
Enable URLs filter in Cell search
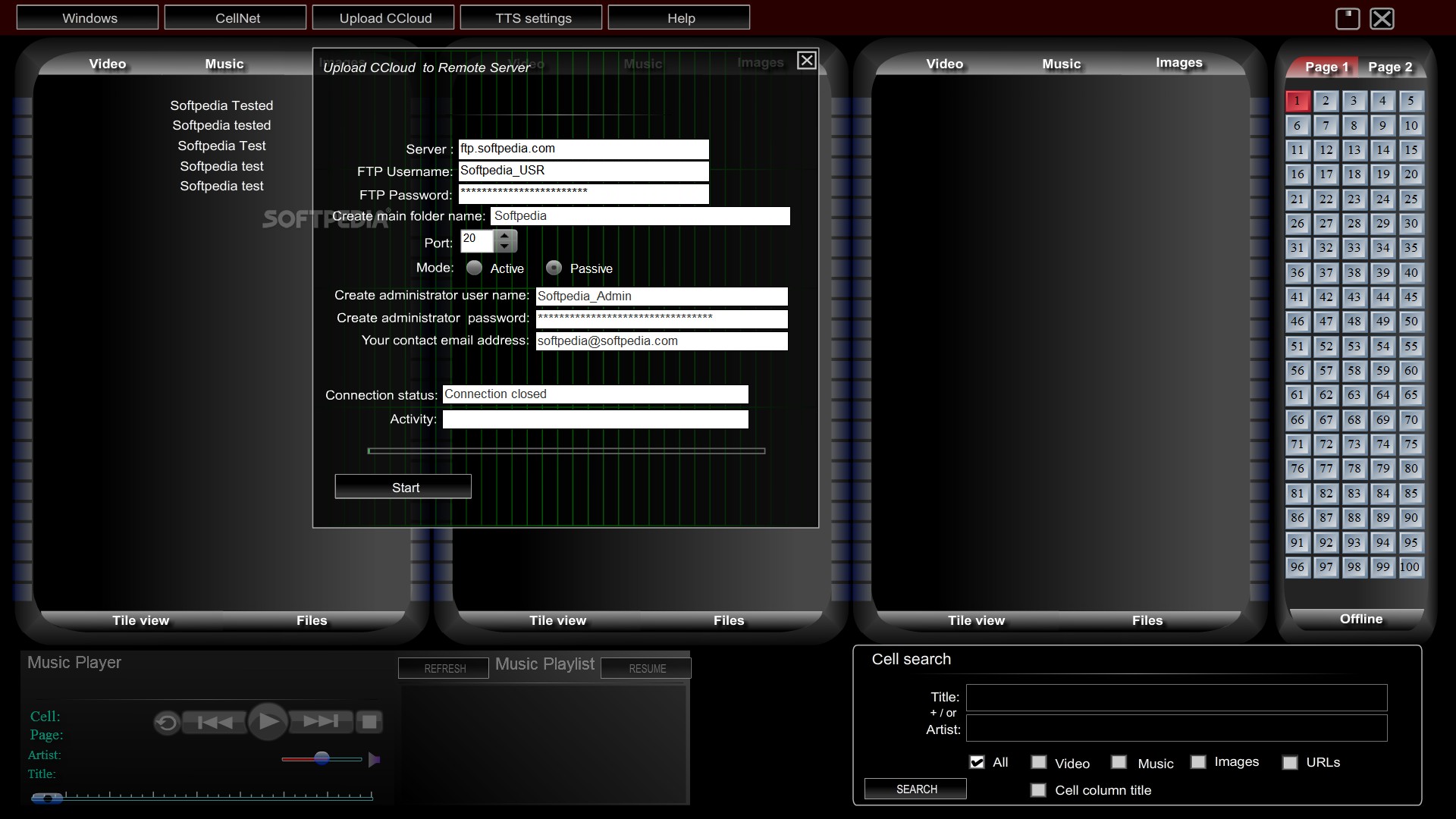pos(1290,763)
